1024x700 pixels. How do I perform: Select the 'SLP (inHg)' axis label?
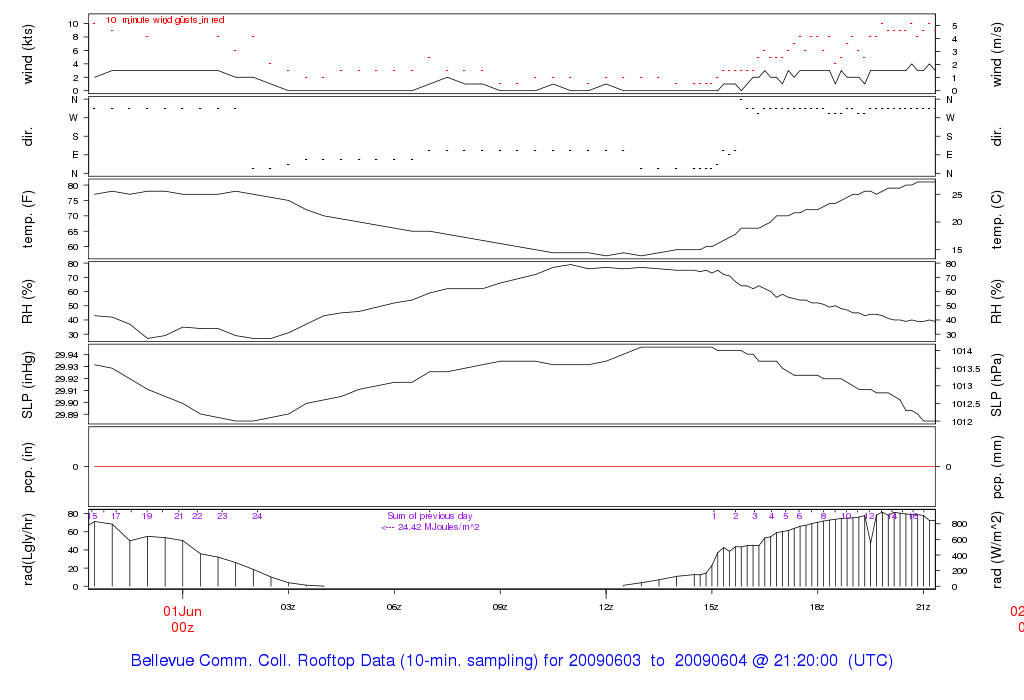28,385
